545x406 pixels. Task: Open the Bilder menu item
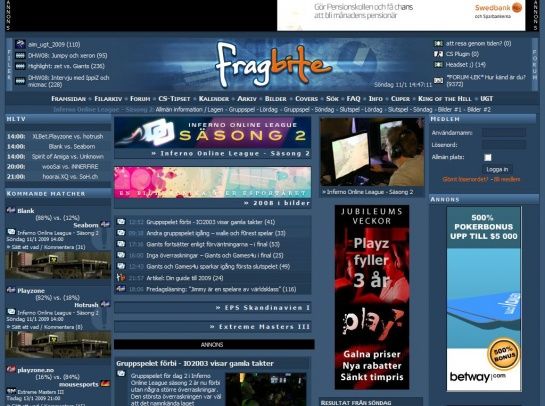tap(276, 99)
